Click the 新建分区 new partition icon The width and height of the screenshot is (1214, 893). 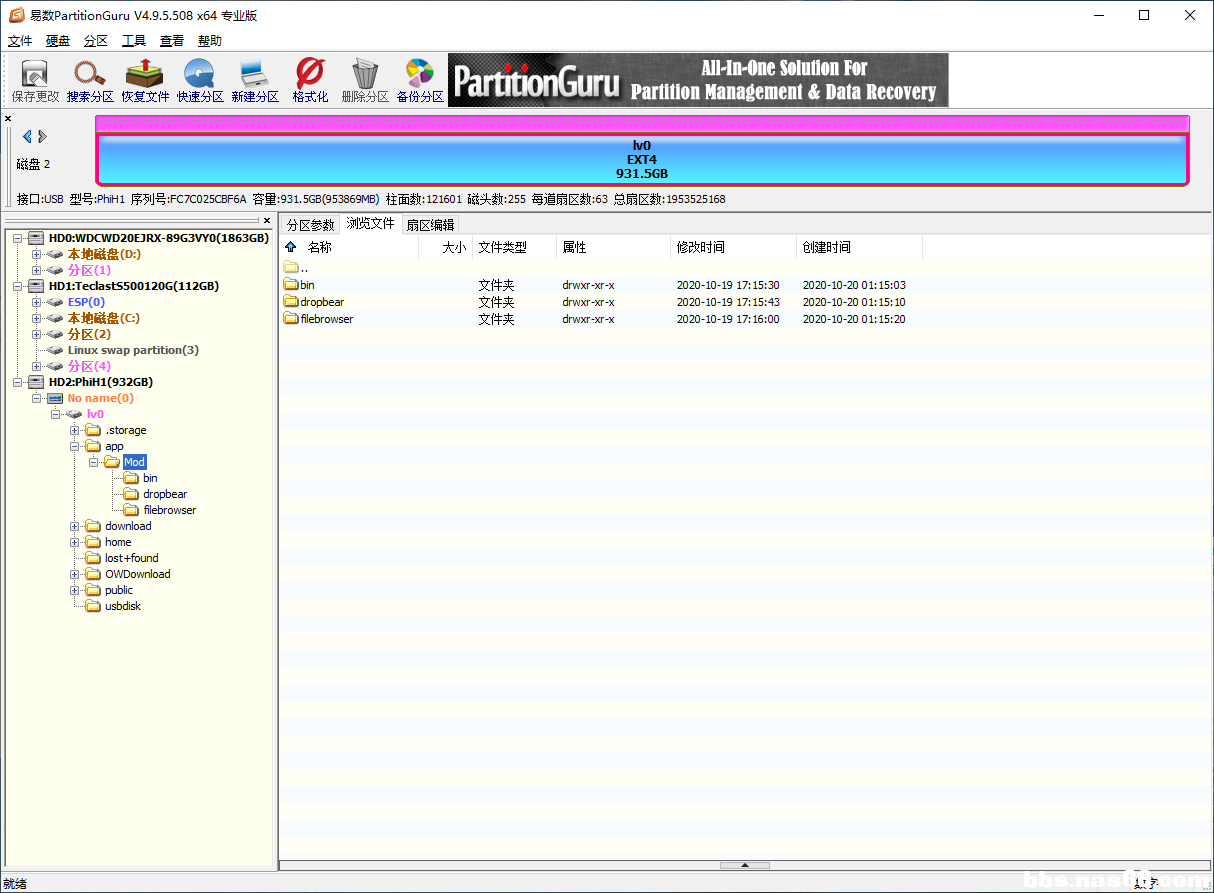coord(254,80)
